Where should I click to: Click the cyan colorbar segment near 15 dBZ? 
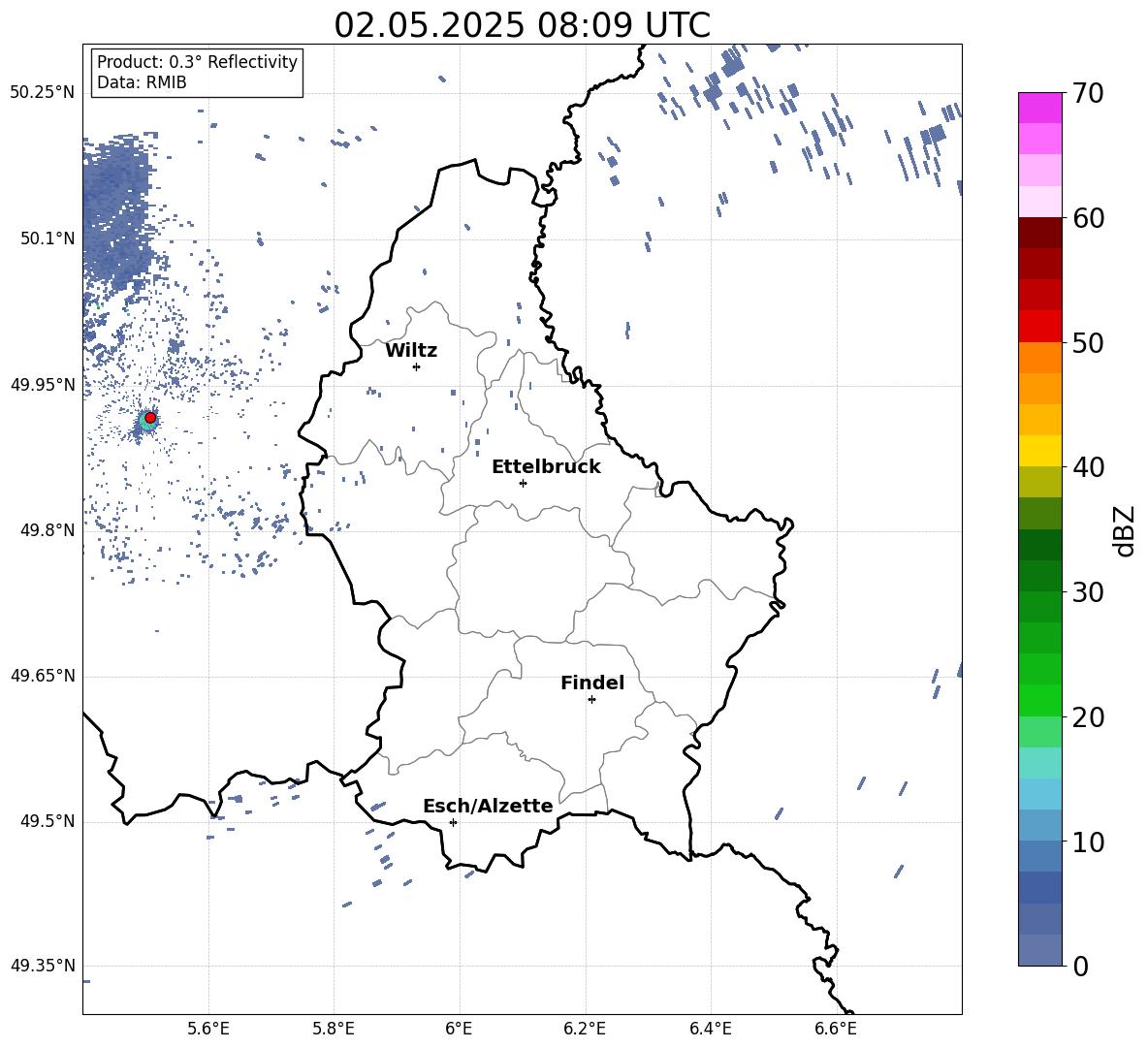(1040, 763)
